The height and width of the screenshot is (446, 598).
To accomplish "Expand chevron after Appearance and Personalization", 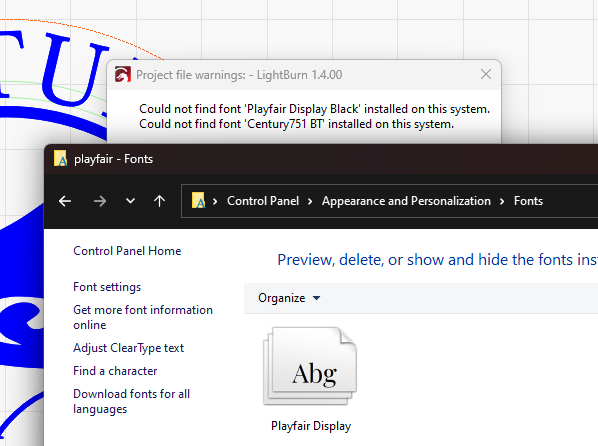I will (x=502, y=201).
